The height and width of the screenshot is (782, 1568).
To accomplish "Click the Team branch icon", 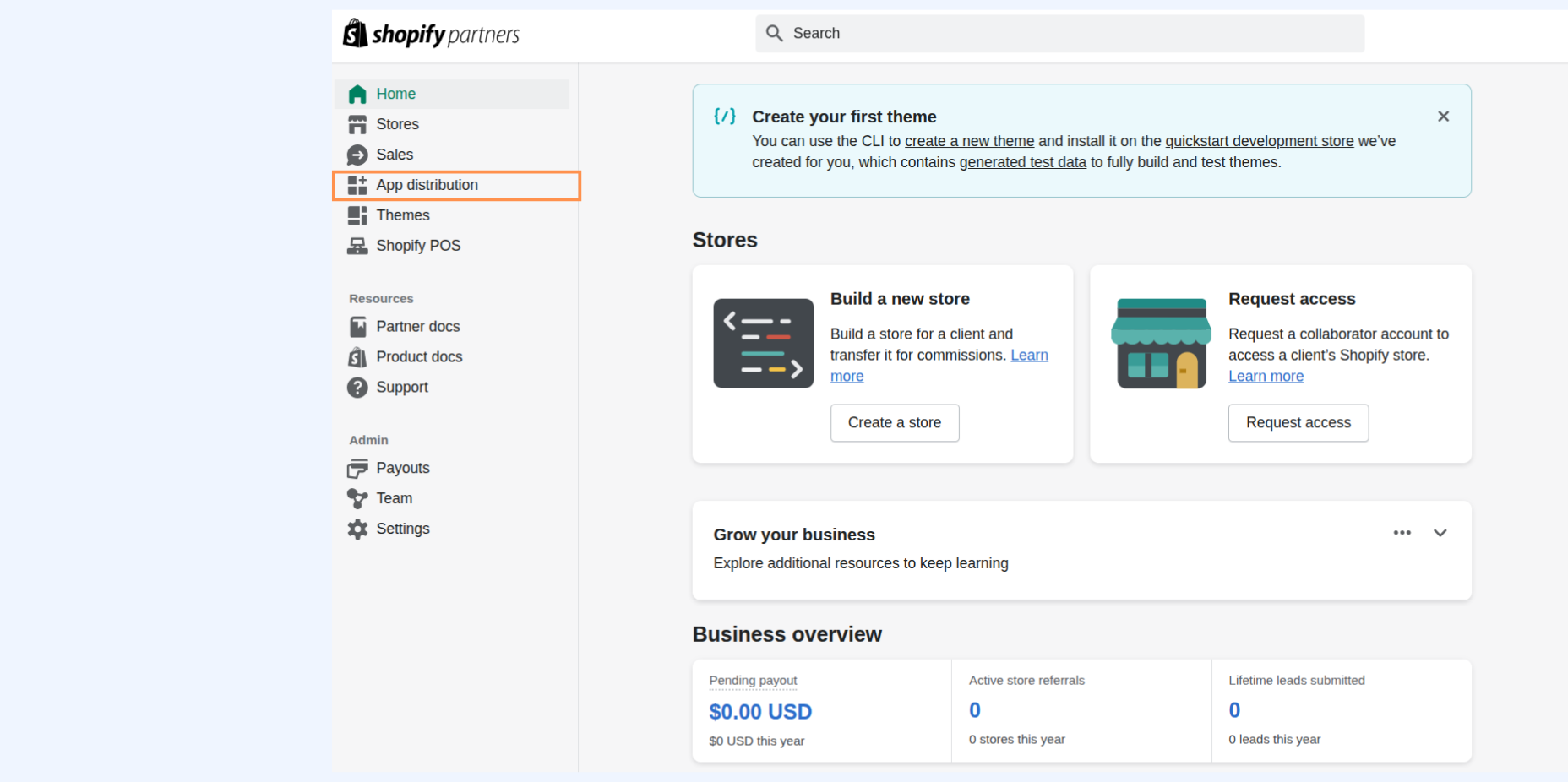I will tap(357, 499).
